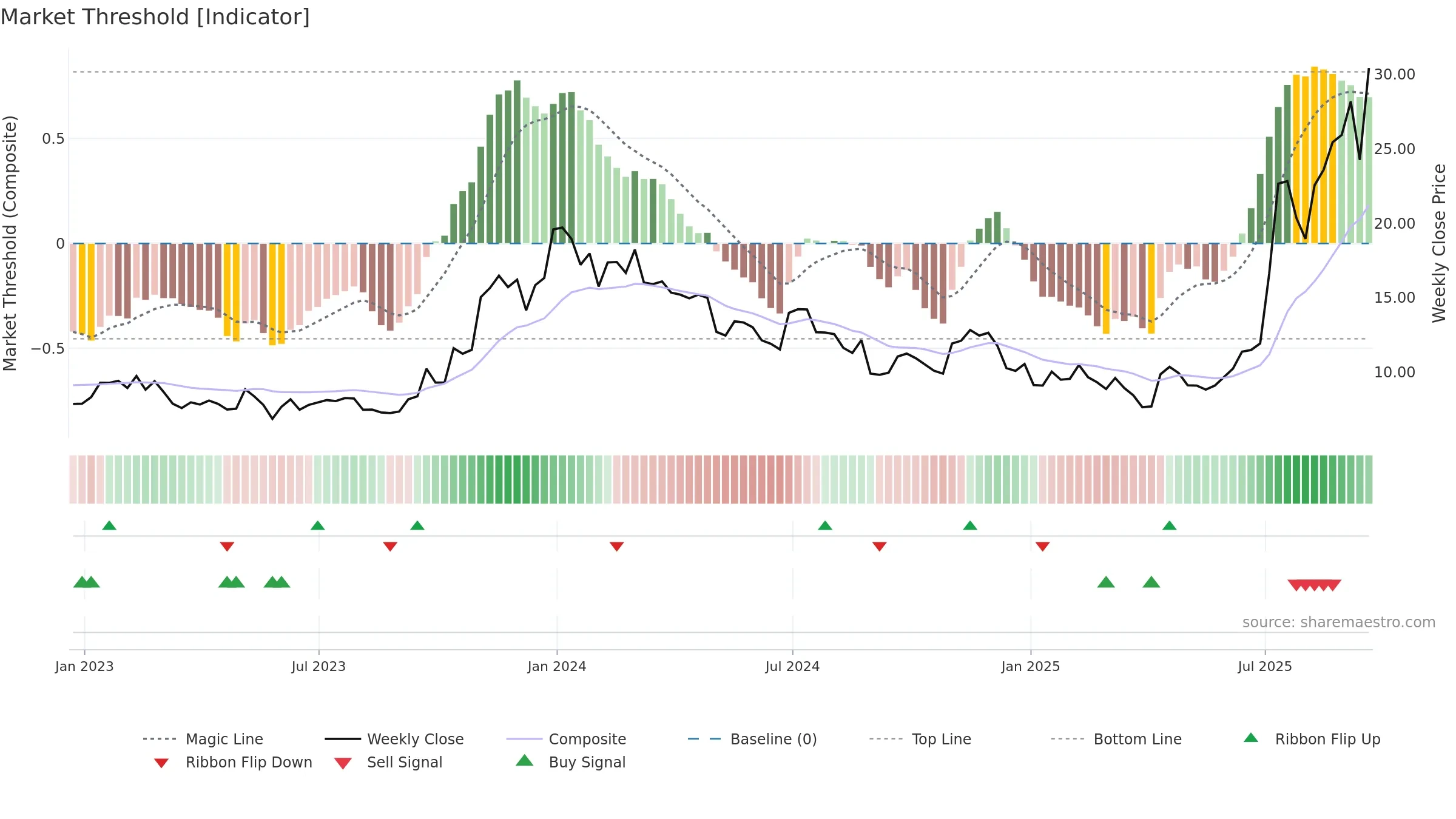
Task: Toggle the Baseline (0) legend entry
Action: pos(752,739)
